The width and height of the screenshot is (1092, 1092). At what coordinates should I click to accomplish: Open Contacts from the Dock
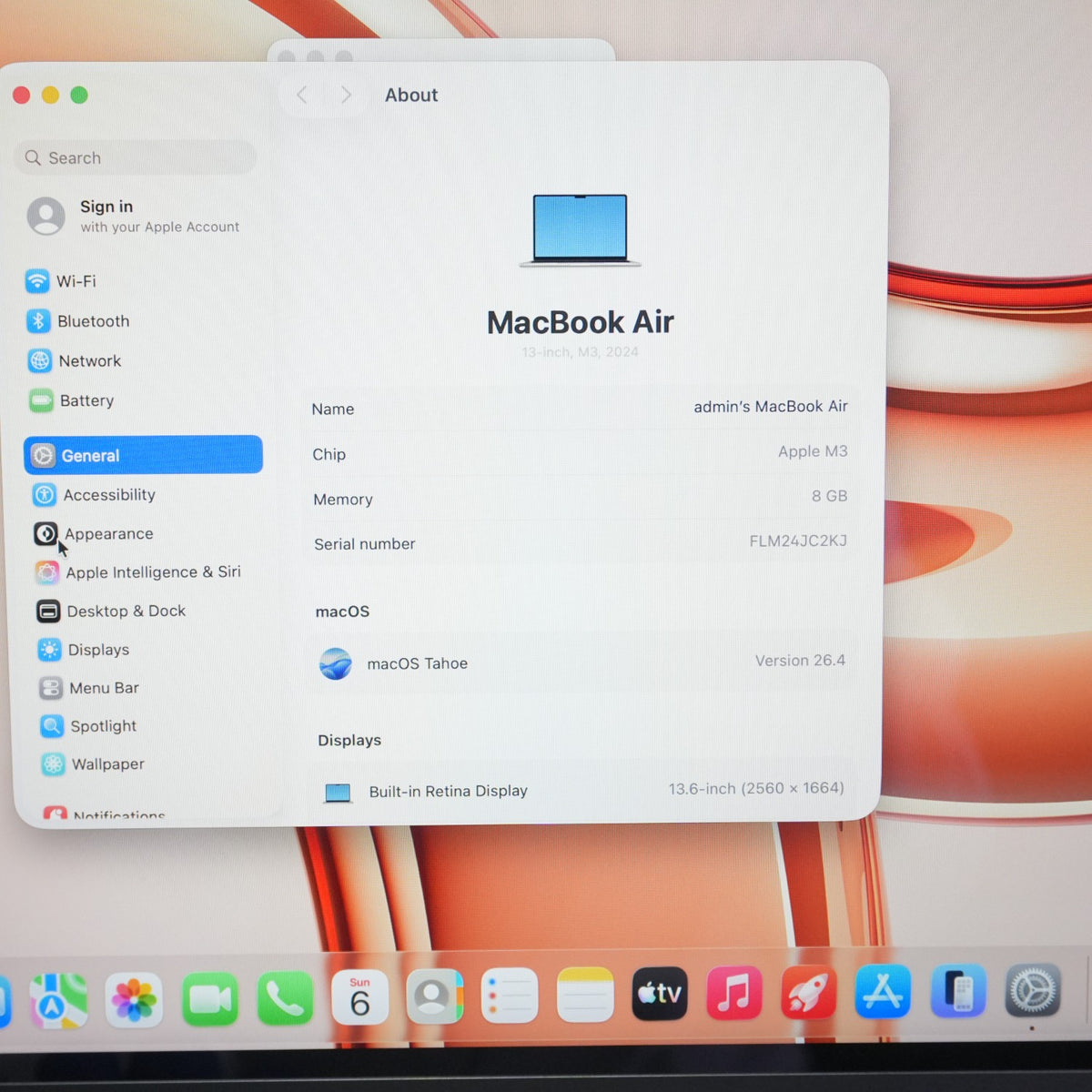(x=434, y=997)
